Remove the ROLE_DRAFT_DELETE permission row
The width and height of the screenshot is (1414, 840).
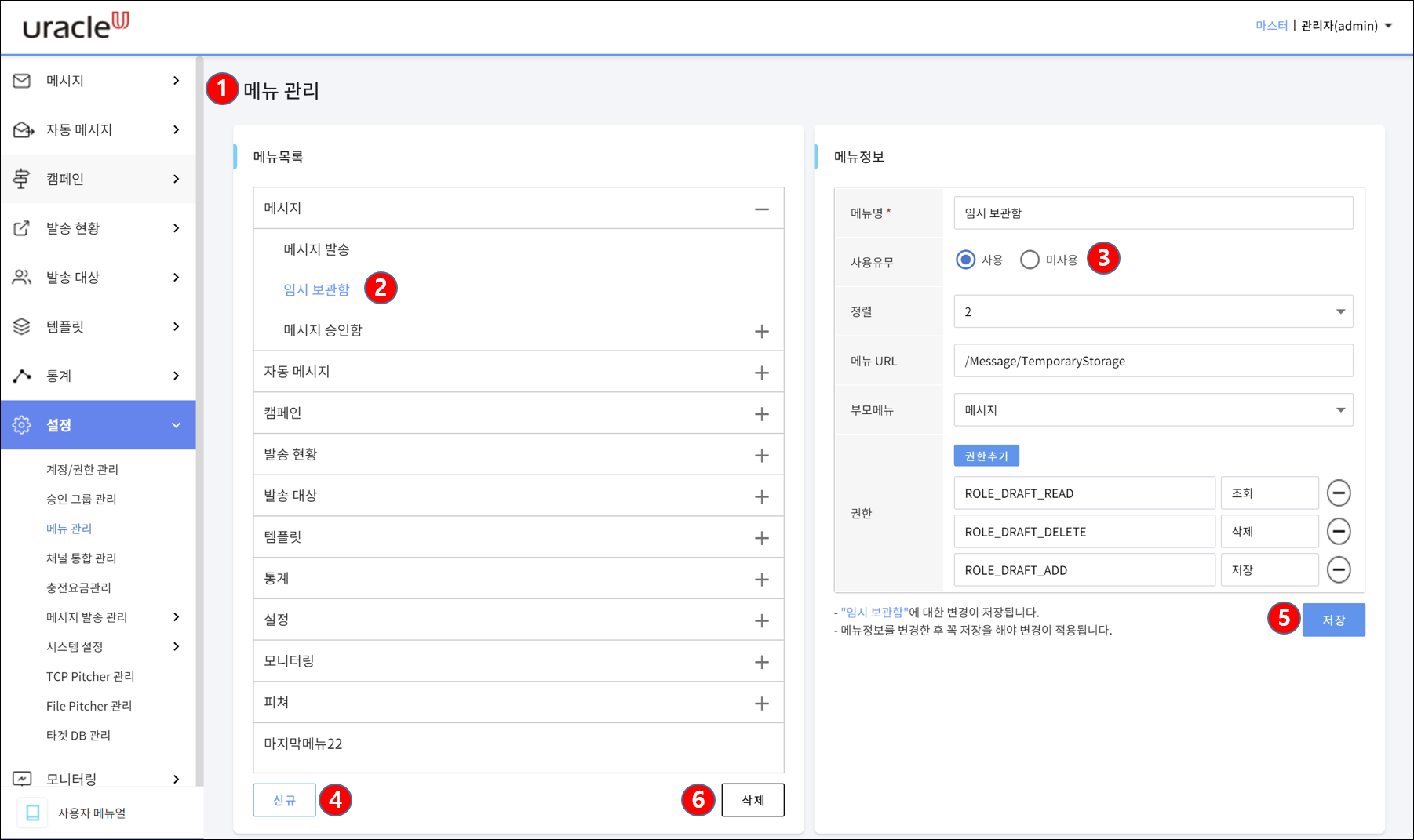click(1339, 532)
